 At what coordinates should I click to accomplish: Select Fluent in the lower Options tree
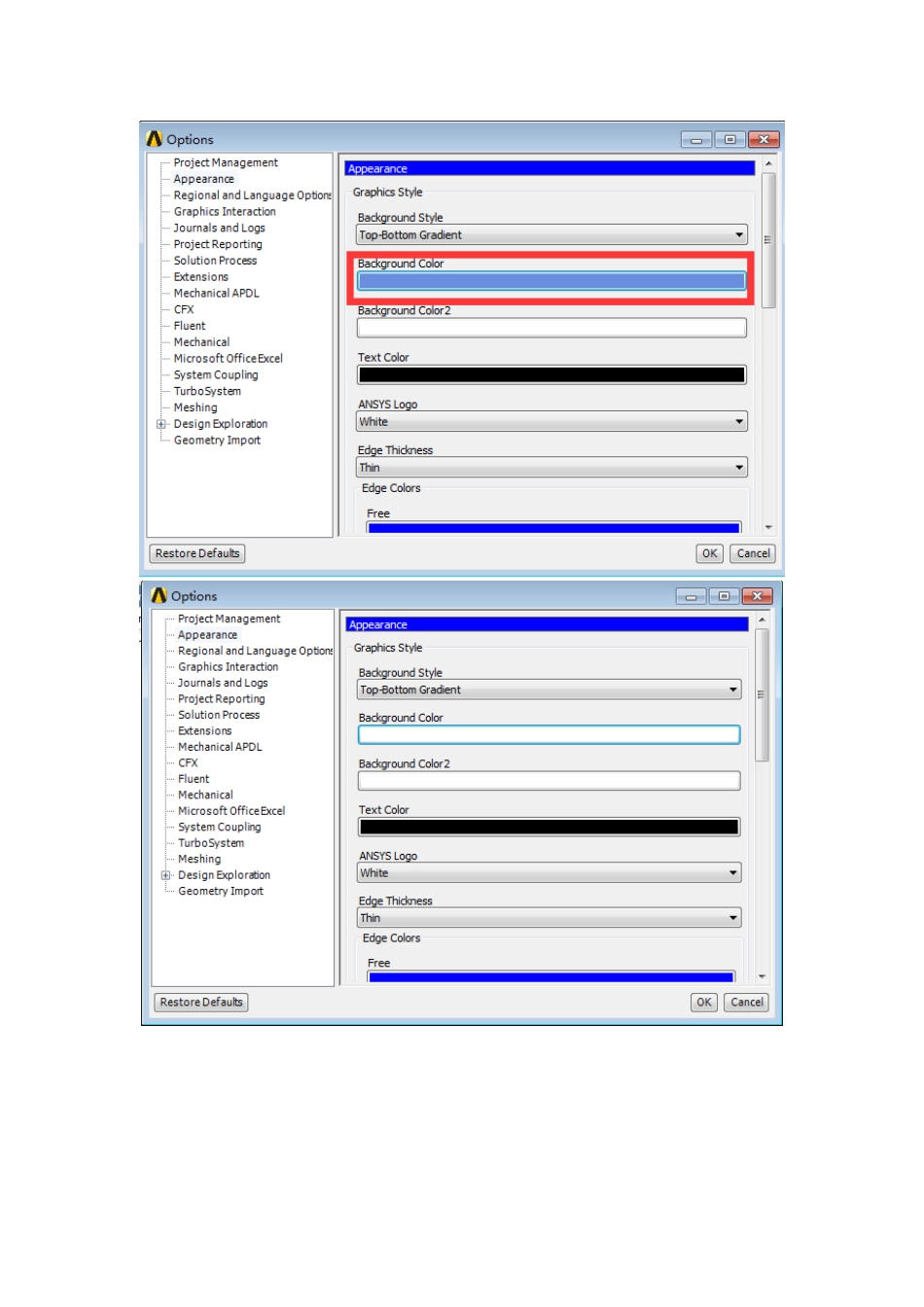(194, 779)
